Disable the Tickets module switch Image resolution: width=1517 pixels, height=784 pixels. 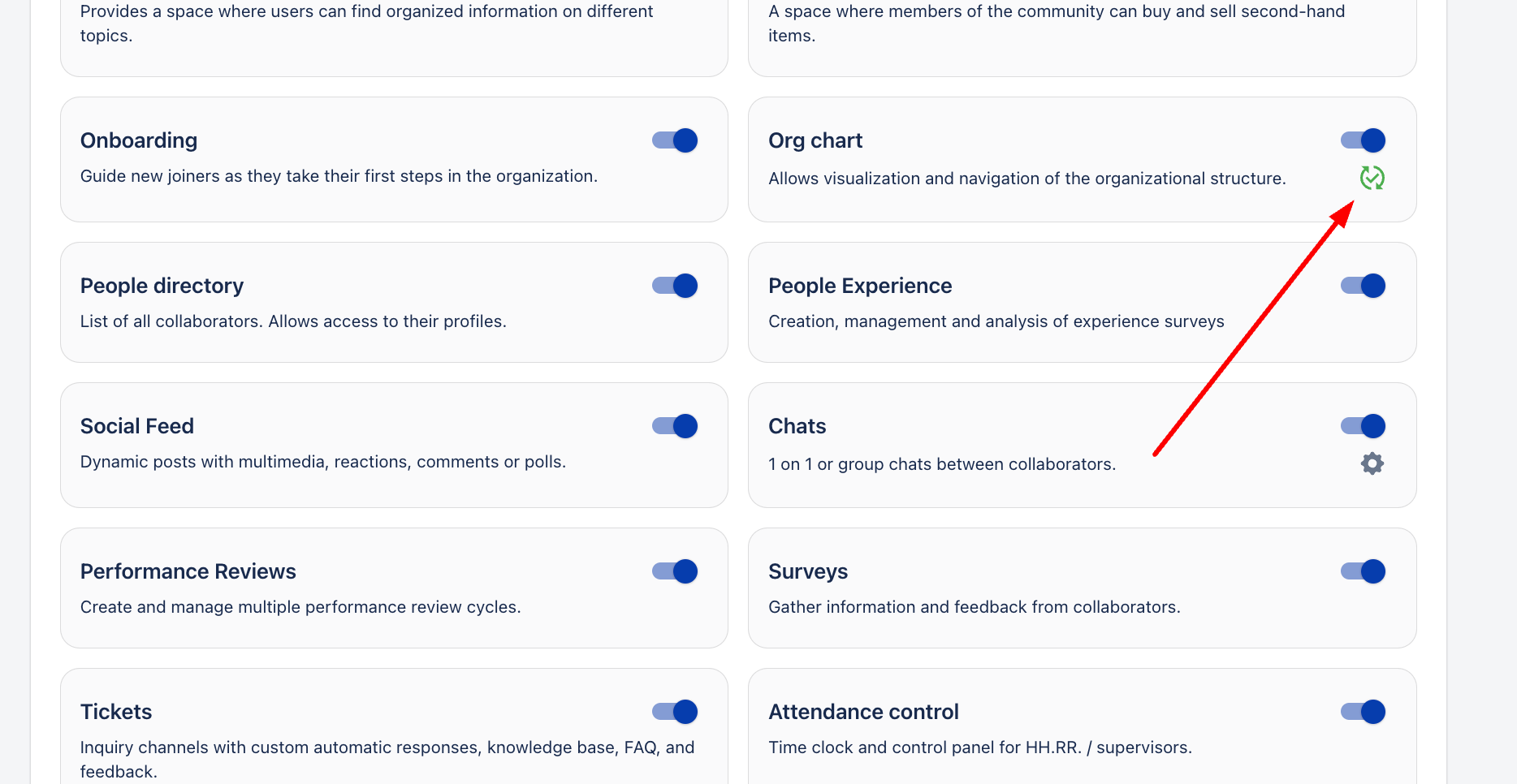pyautogui.click(x=675, y=712)
